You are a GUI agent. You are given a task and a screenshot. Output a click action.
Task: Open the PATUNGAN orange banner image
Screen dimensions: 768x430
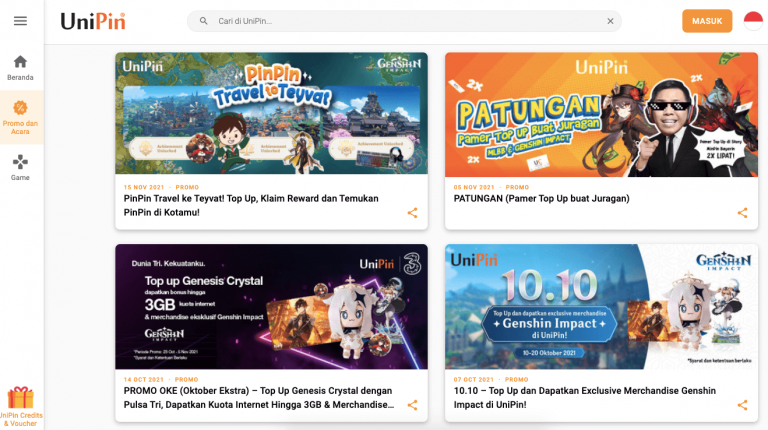pos(601,115)
